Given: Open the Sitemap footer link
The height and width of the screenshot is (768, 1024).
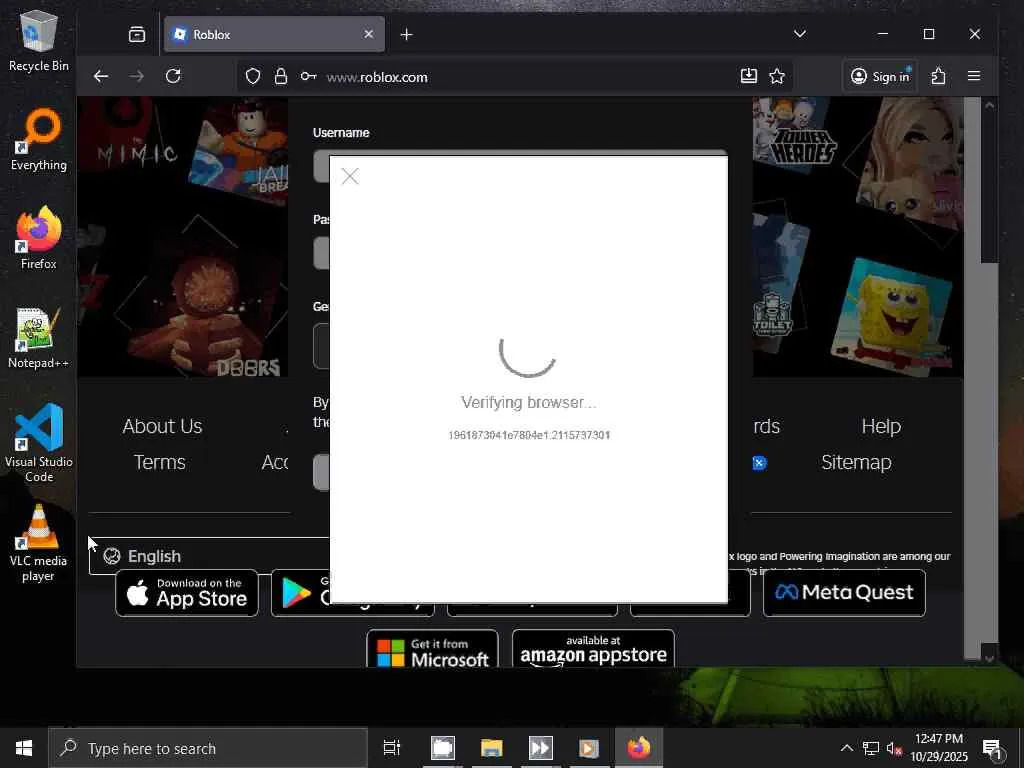Looking at the screenshot, I should click(x=856, y=462).
